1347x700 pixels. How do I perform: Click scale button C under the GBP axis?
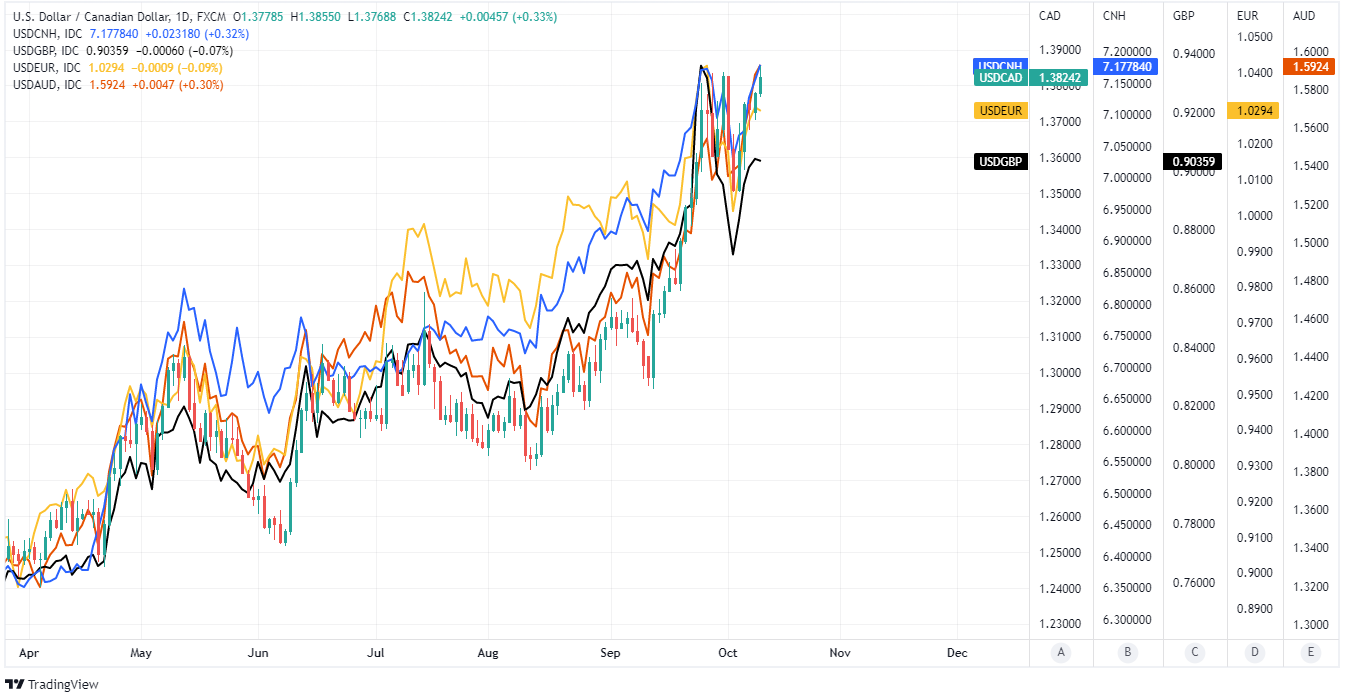[x=1194, y=653]
